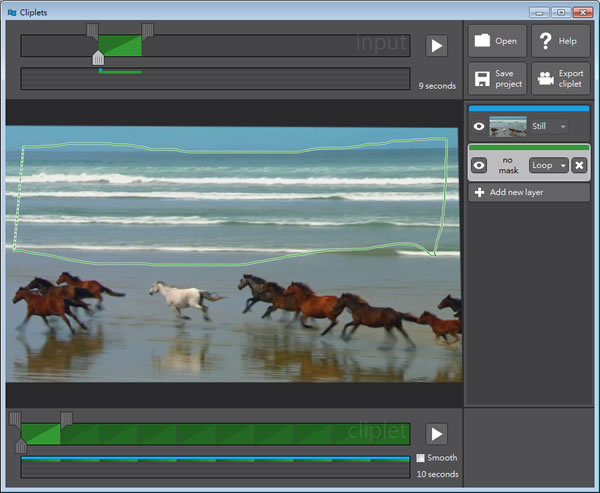This screenshot has width=600, height=493.
Task: Click the input timeline's right end marker
Action: 148,31
